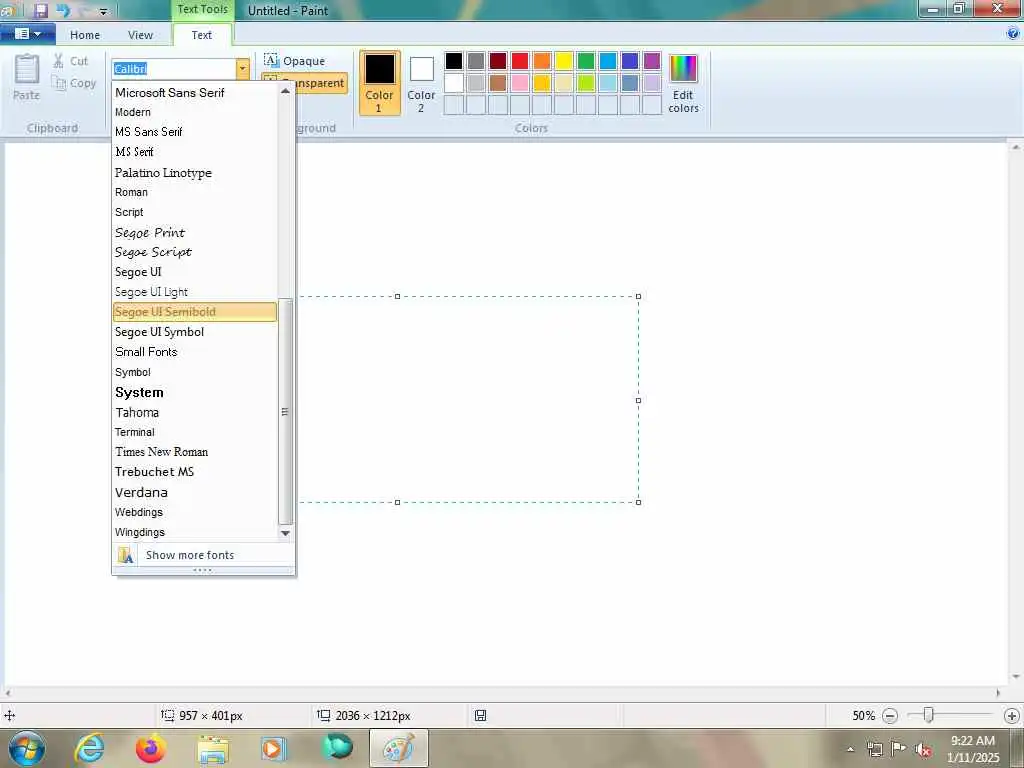Choose Segoe UI Semibold font

point(195,312)
